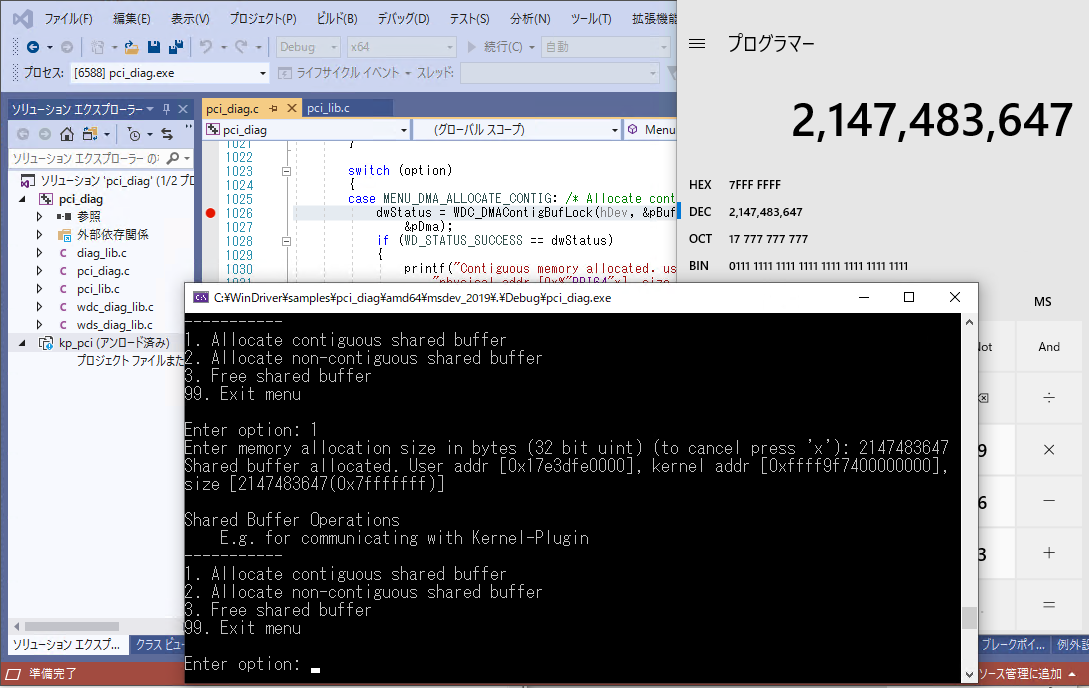Click the Calculator divide button
Image resolution: width=1089 pixels, height=688 pixels.
click(x=1049, y=398)
